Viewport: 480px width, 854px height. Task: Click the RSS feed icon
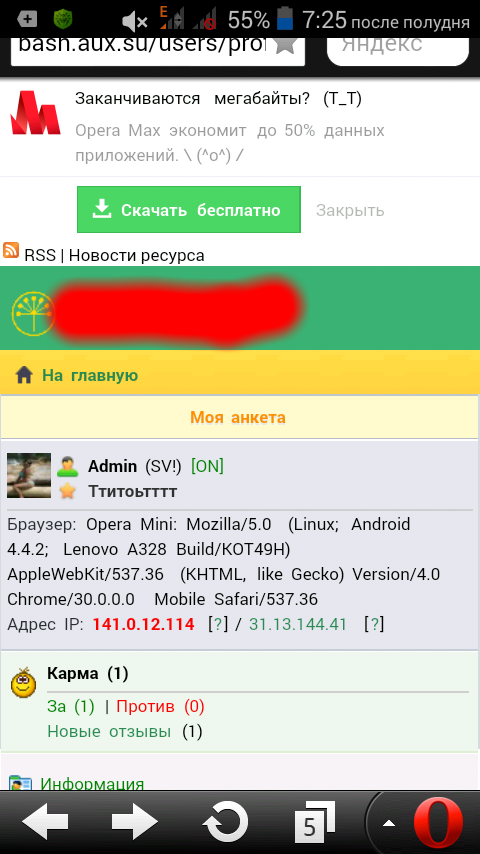tap(11, 251)
